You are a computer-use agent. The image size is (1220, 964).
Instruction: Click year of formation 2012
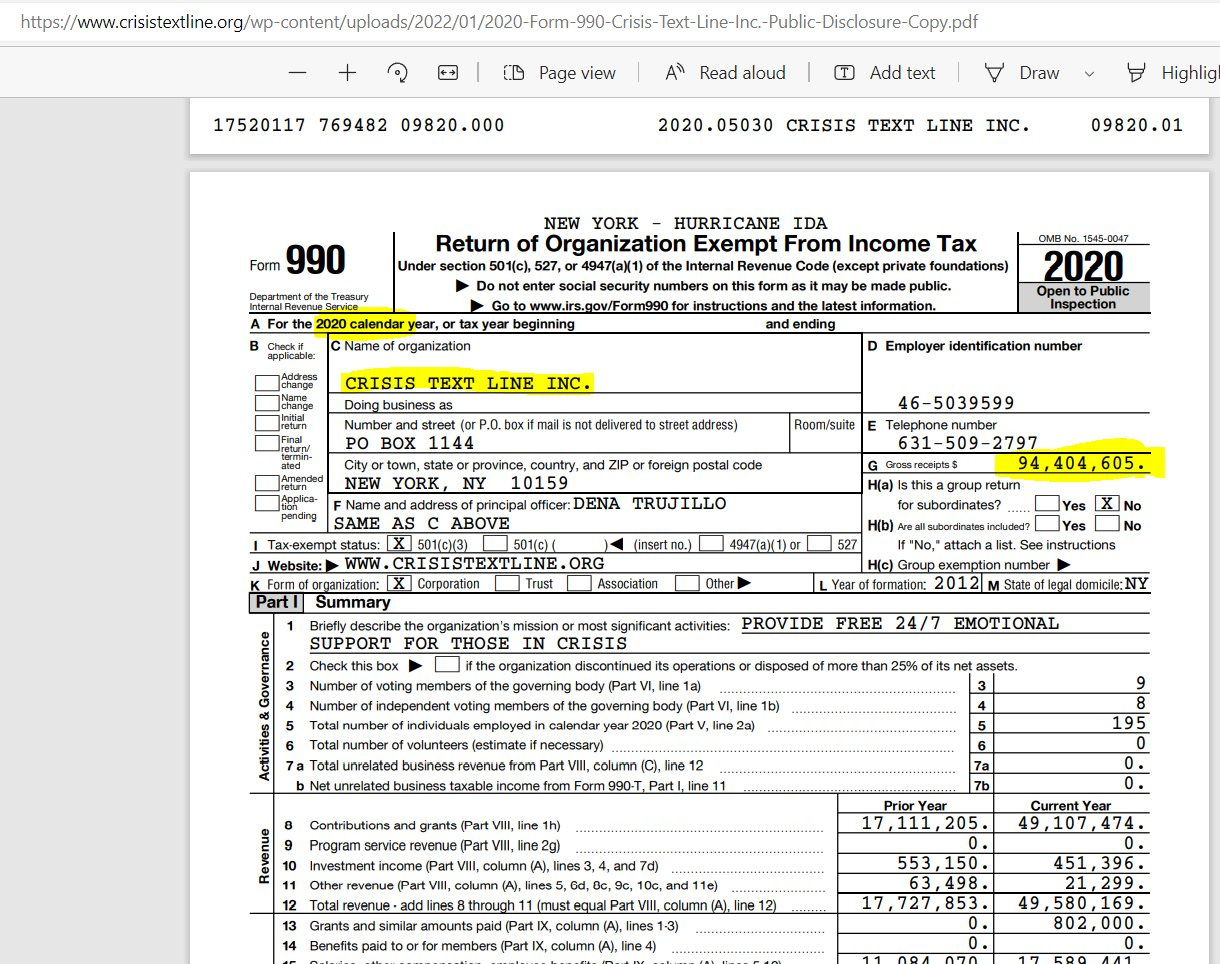point(957,583)
